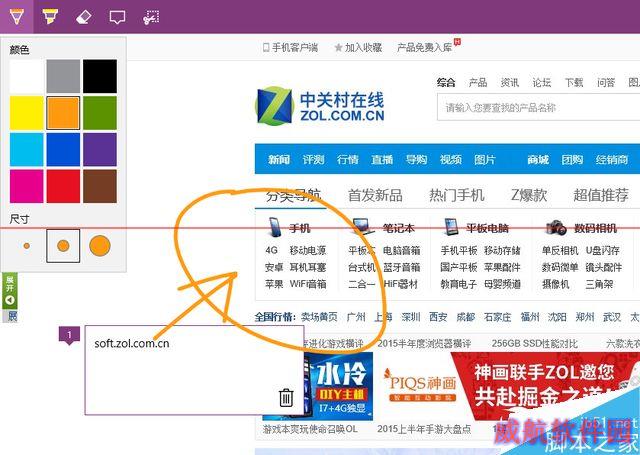Open the 产品免费入库 link
This screenshot has height=455, width=640.
pyautogui.click(x=424, y=48)
